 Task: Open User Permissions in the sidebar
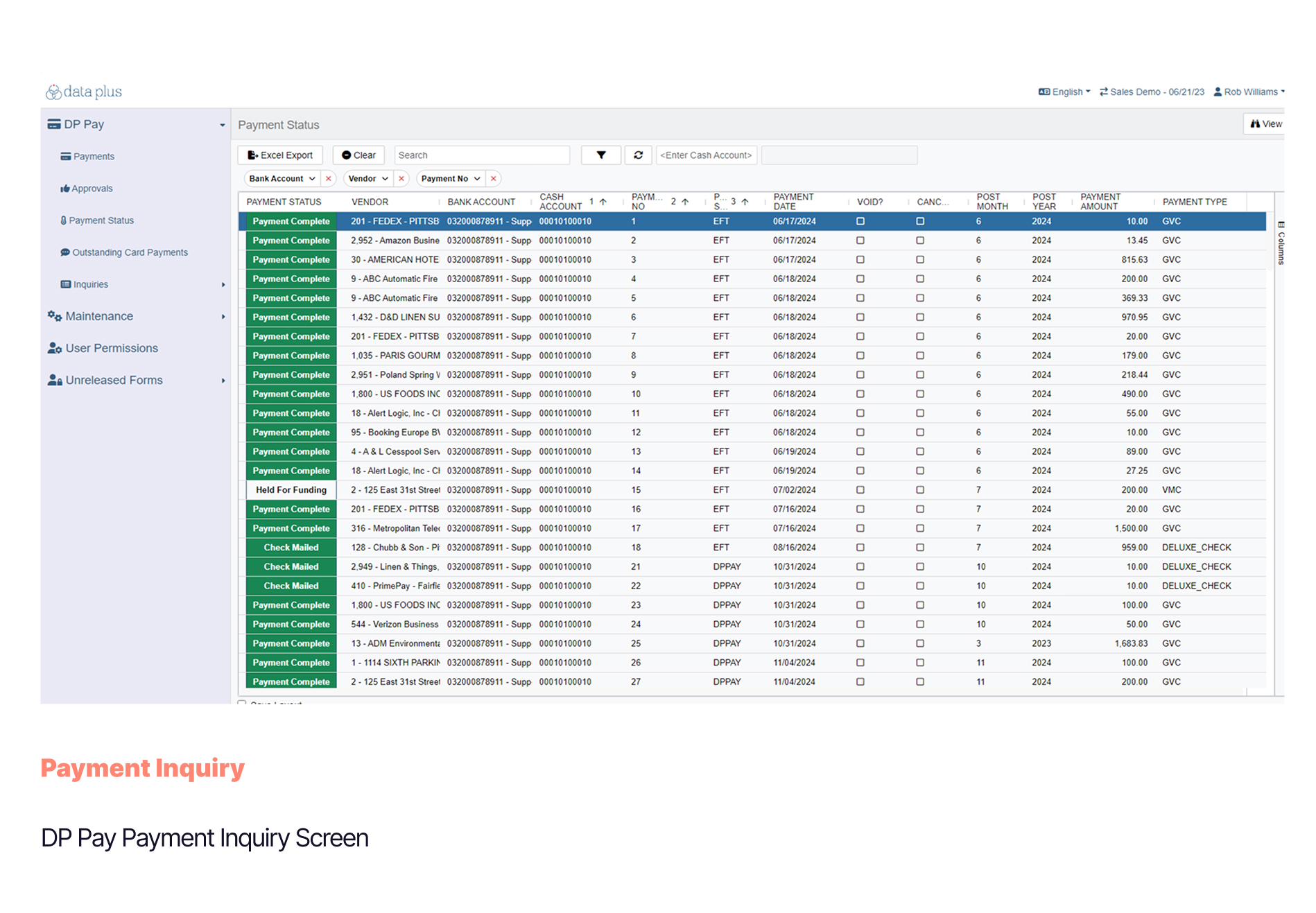click(103, 348)
